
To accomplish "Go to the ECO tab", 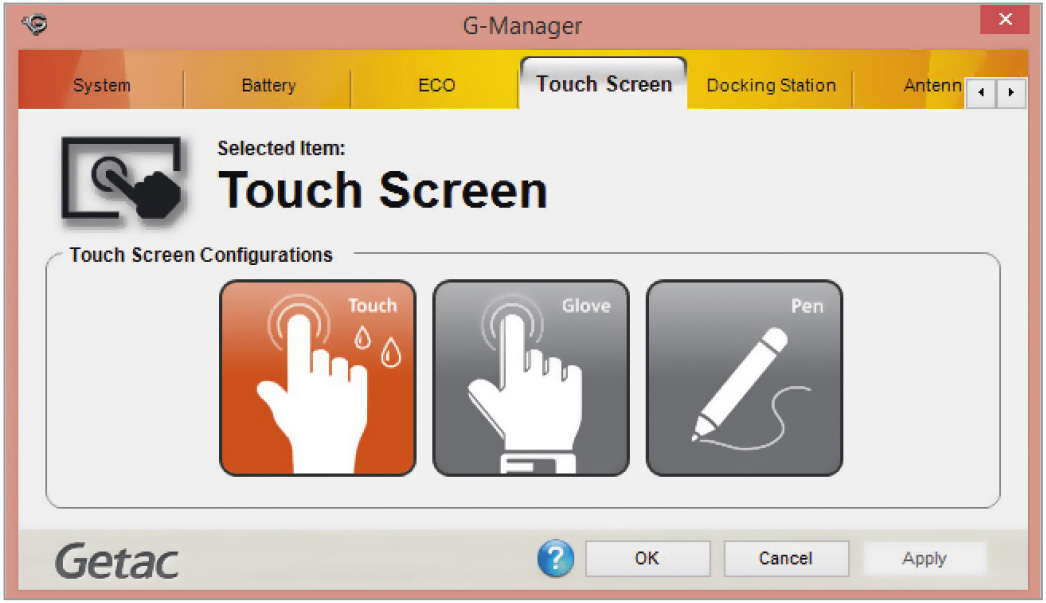I will tap(436, 85).
